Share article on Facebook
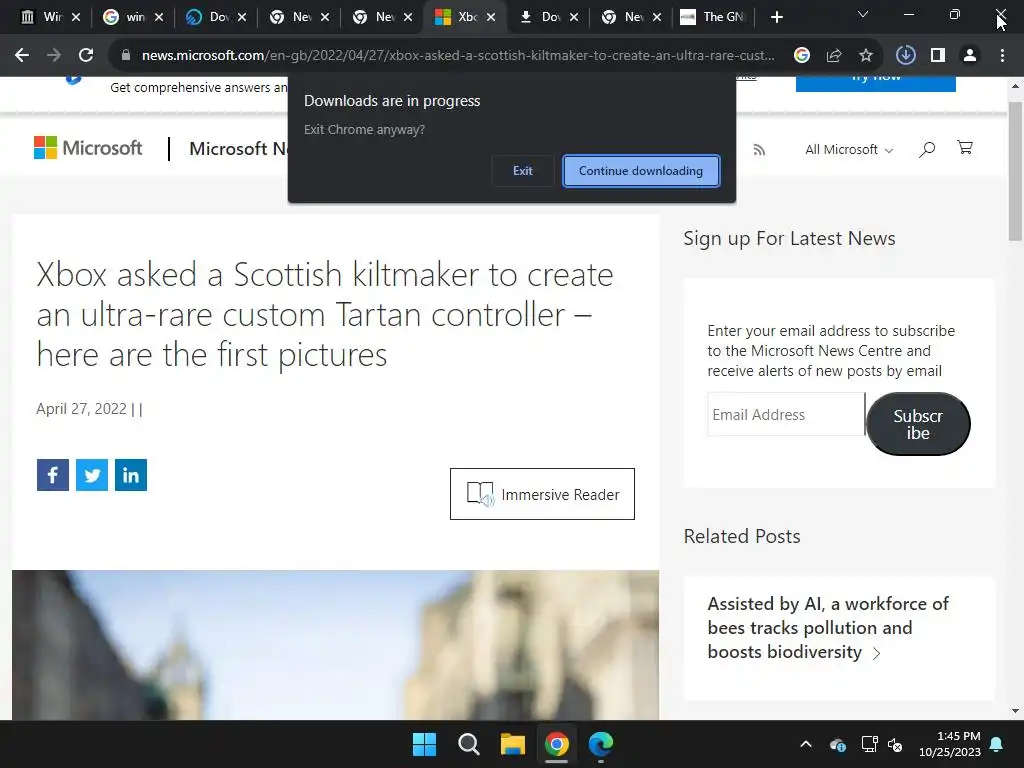This screenshot has height=768, width=1024. tap(53, 475)
